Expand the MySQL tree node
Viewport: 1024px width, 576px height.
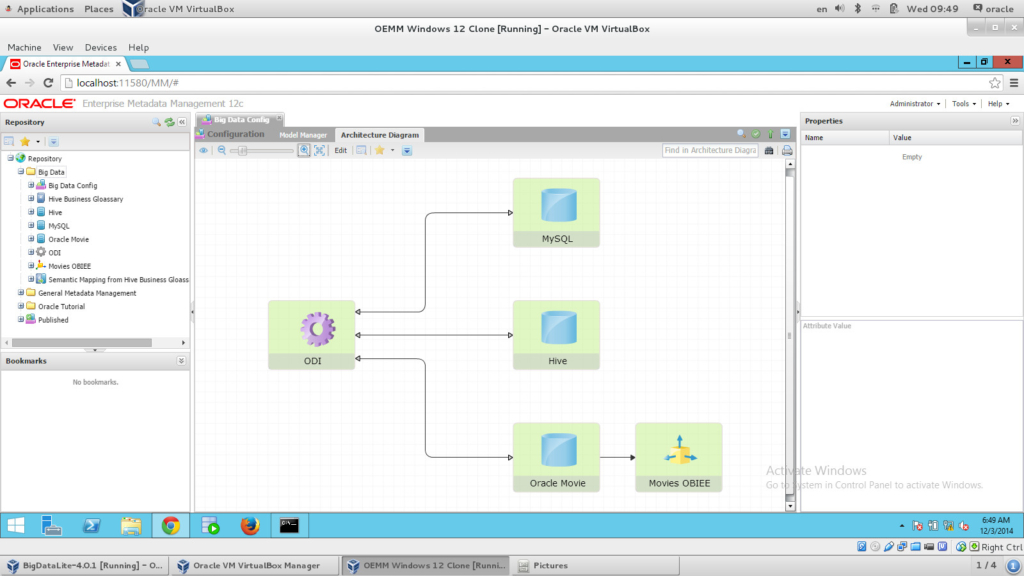tap(31, 225)
